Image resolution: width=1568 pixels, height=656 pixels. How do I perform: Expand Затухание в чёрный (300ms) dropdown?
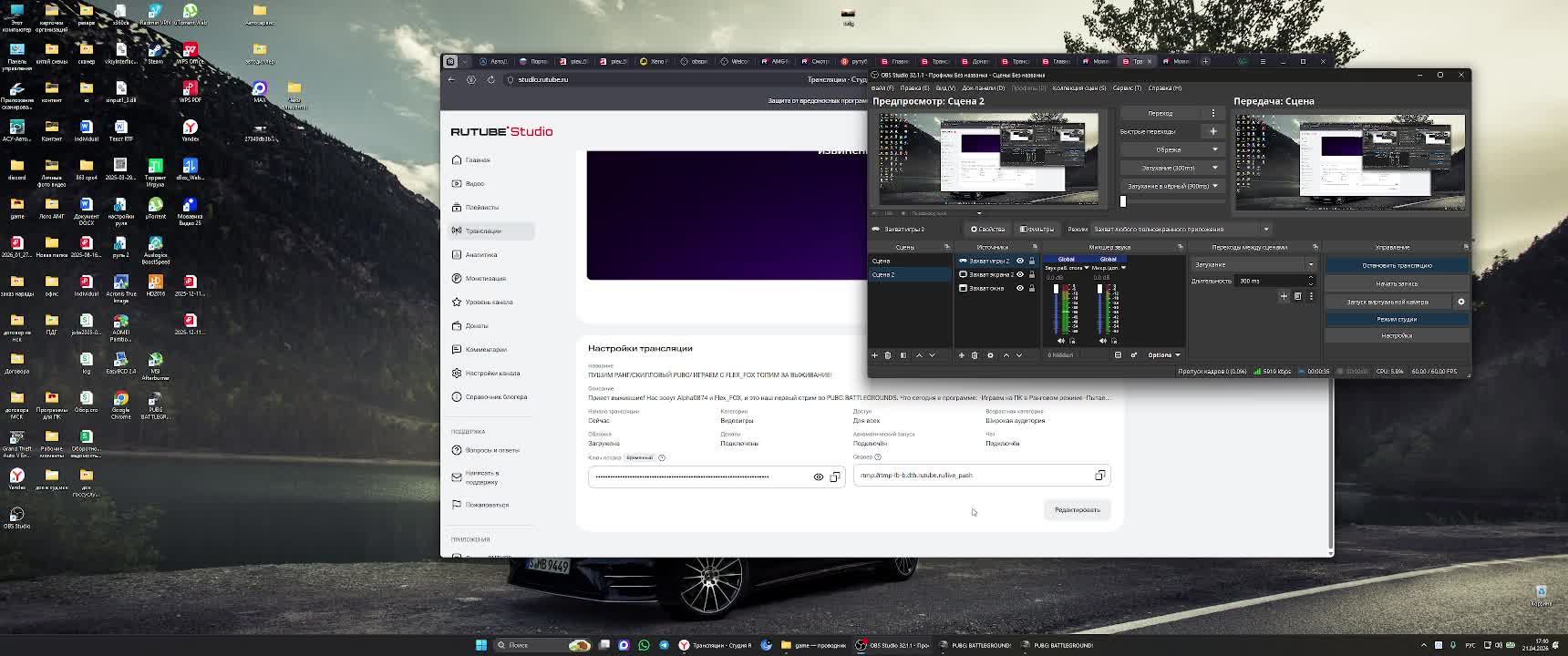pyautogui.click(x=1214, y=186)
